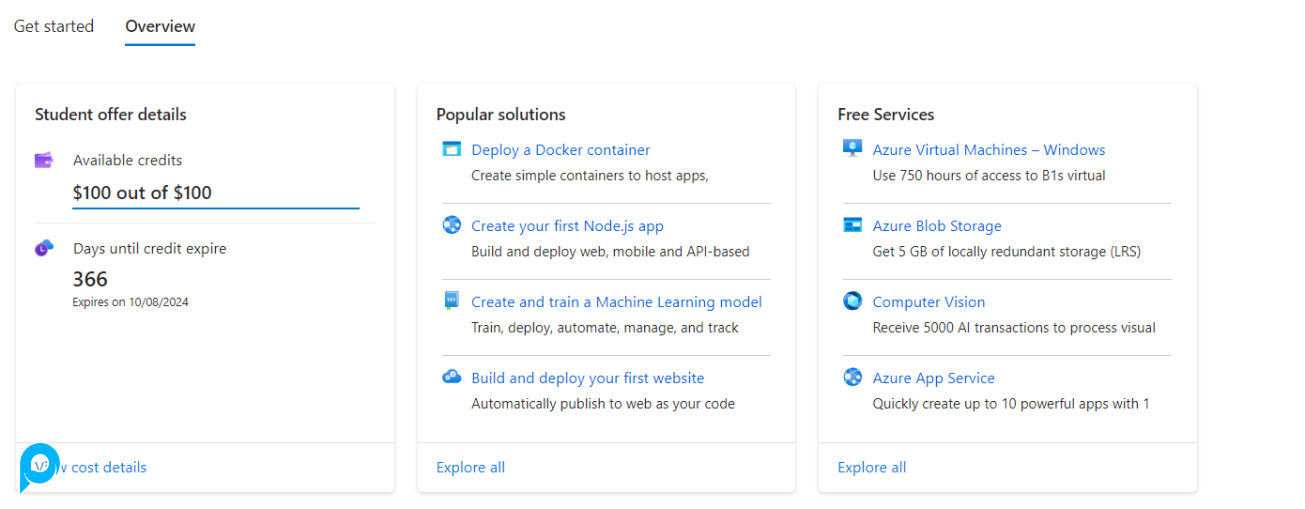
Task: Click the Computer Vision icon
Action: click(853, 302)
